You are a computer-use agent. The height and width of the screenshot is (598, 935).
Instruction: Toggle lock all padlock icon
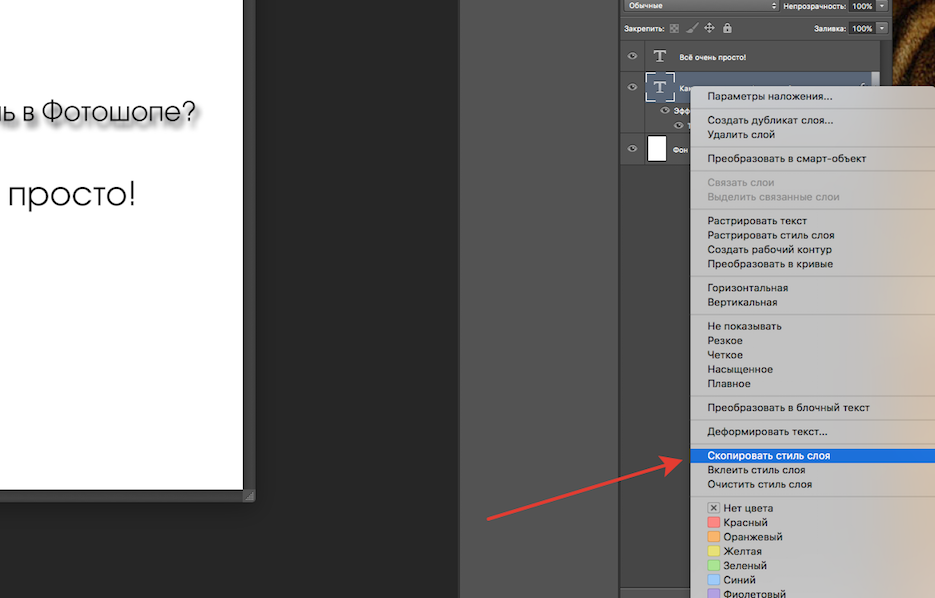727,28
